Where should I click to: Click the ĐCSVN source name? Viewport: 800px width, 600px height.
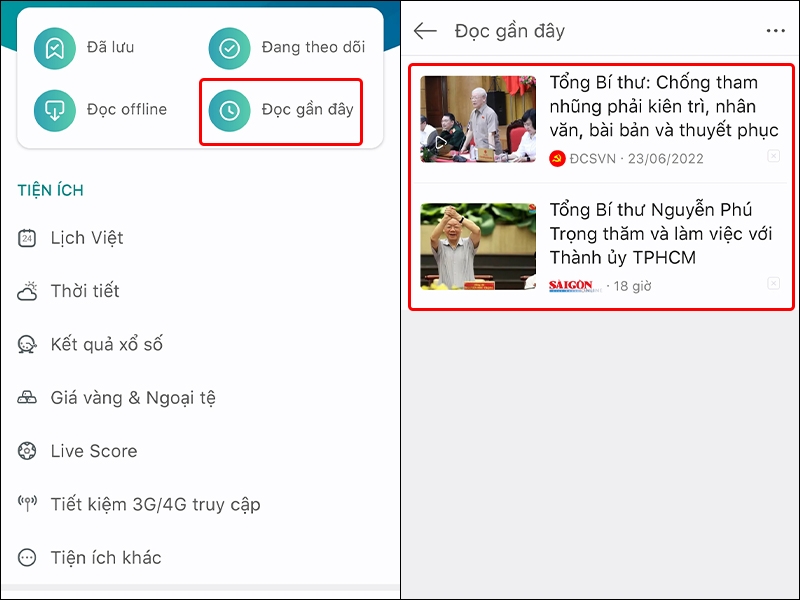593,159
